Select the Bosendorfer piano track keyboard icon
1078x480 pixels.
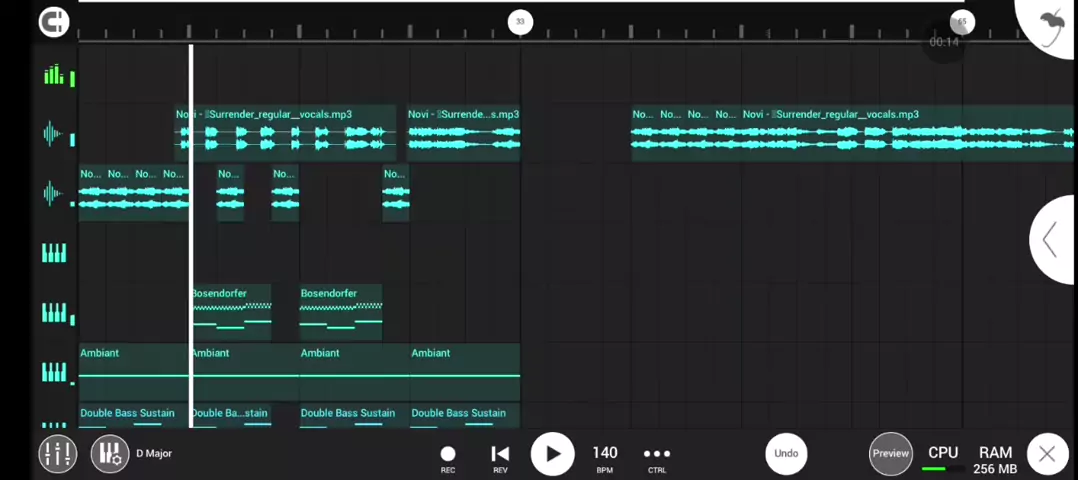pos(53,313)
